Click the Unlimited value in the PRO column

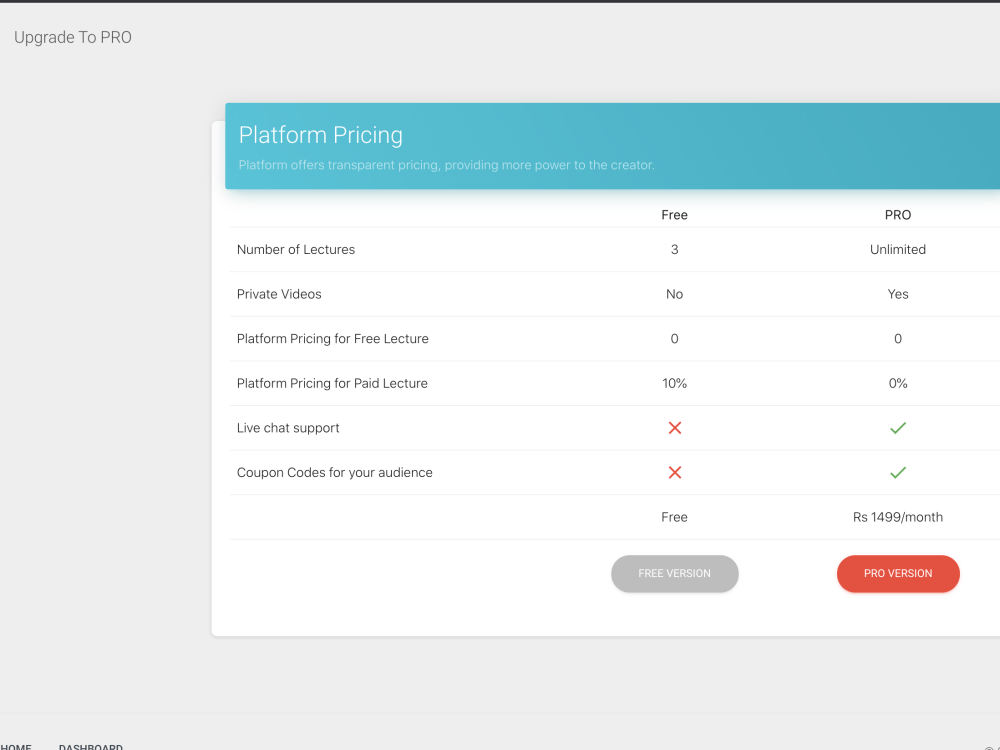pyautogui.click(x=898, y=249)
